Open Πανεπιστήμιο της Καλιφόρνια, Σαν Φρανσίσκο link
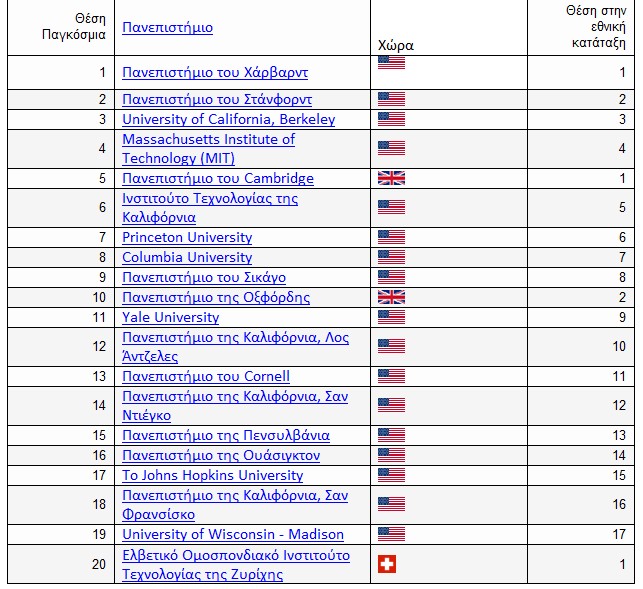This screenshot has height=589, width=643. (235, 505)
